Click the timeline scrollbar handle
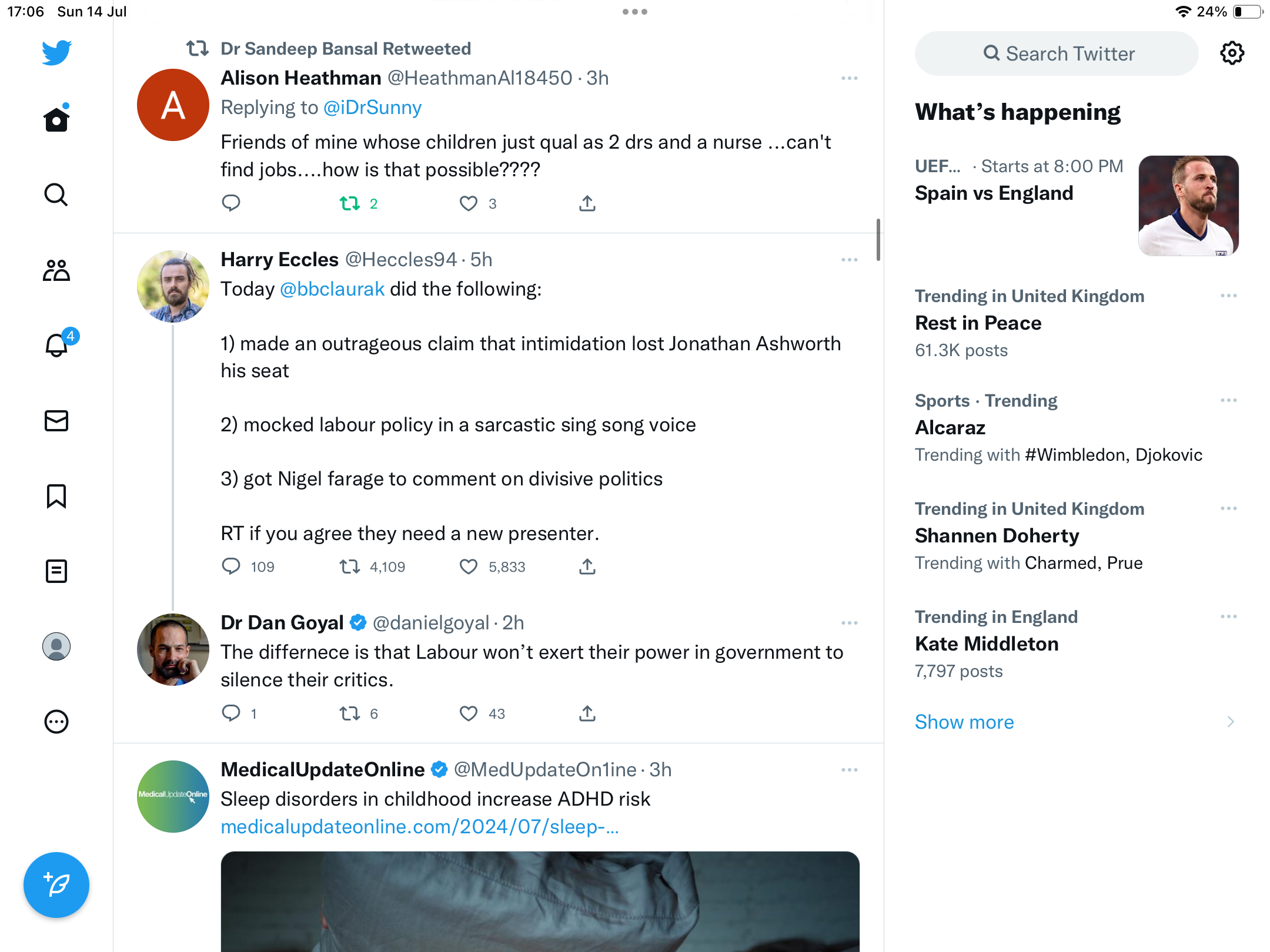1270x952 pixels. [x=878, y=240]
